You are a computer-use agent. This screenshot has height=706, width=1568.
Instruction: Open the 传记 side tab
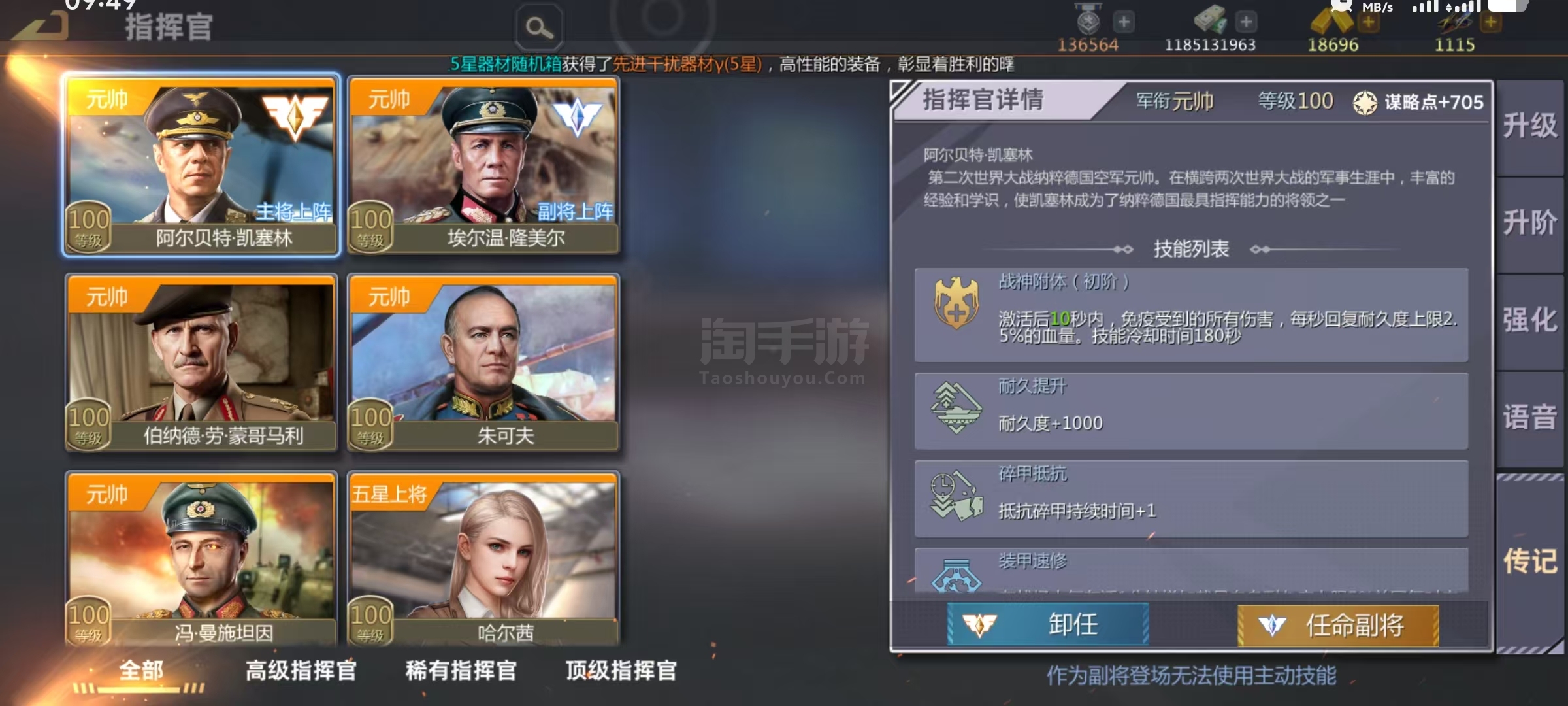pos(1530,561)
